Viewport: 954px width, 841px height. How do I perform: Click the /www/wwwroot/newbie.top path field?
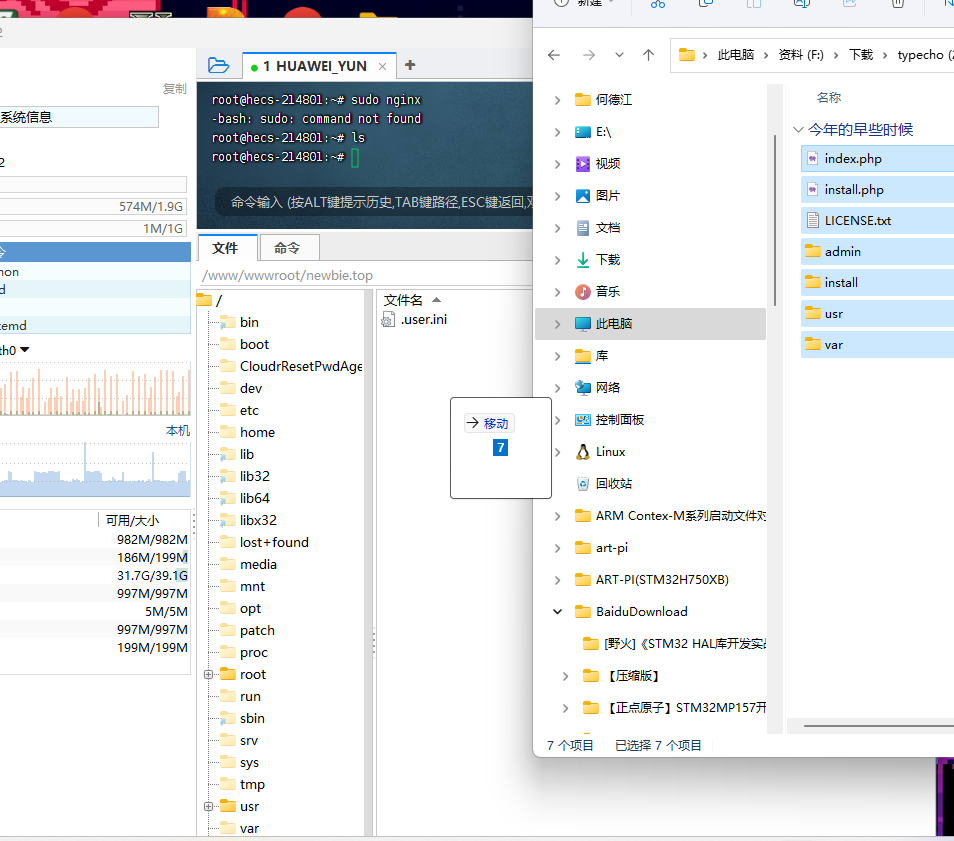[x=365, y=276]
